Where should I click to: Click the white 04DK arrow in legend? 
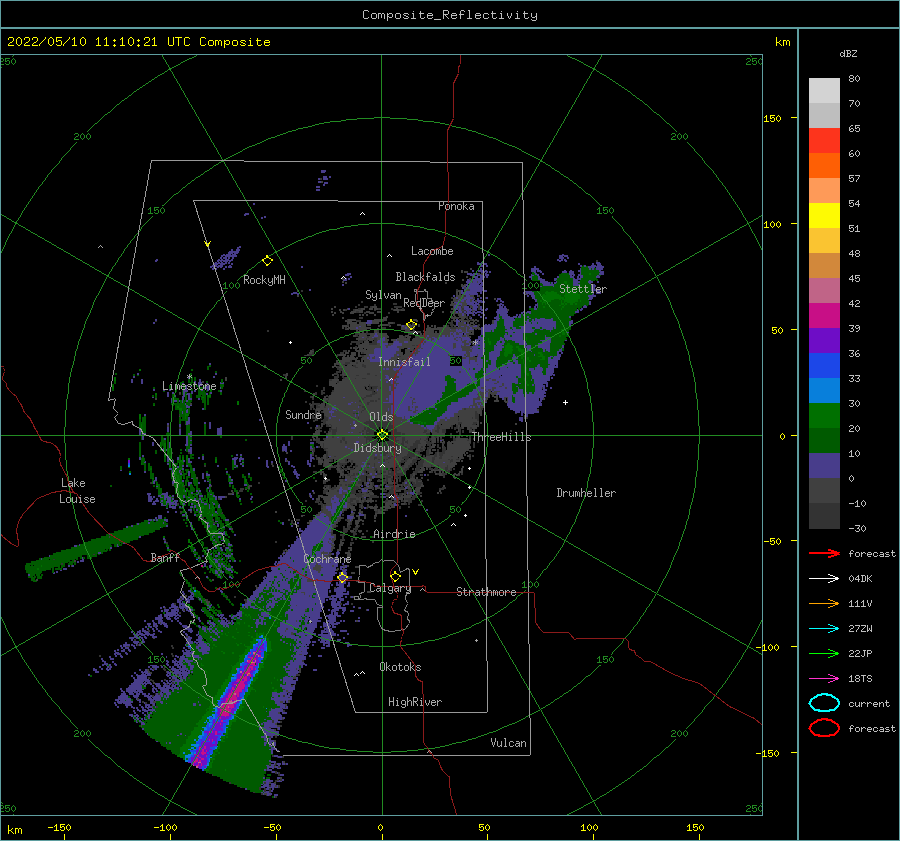pos(824,579)
